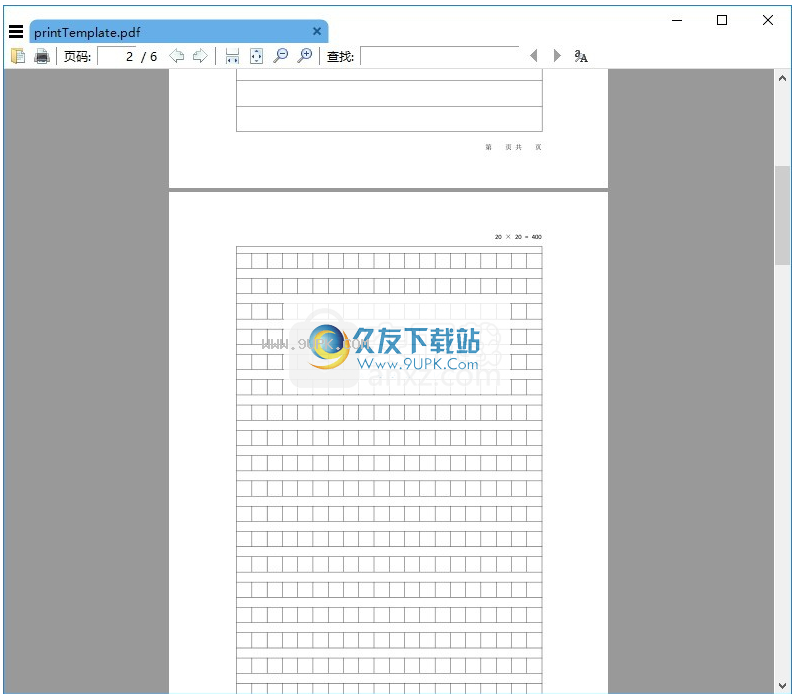Close the printTemplate.pdf tab
The image size is (795, 694).
pyautogui.click(x=317, y=31)
